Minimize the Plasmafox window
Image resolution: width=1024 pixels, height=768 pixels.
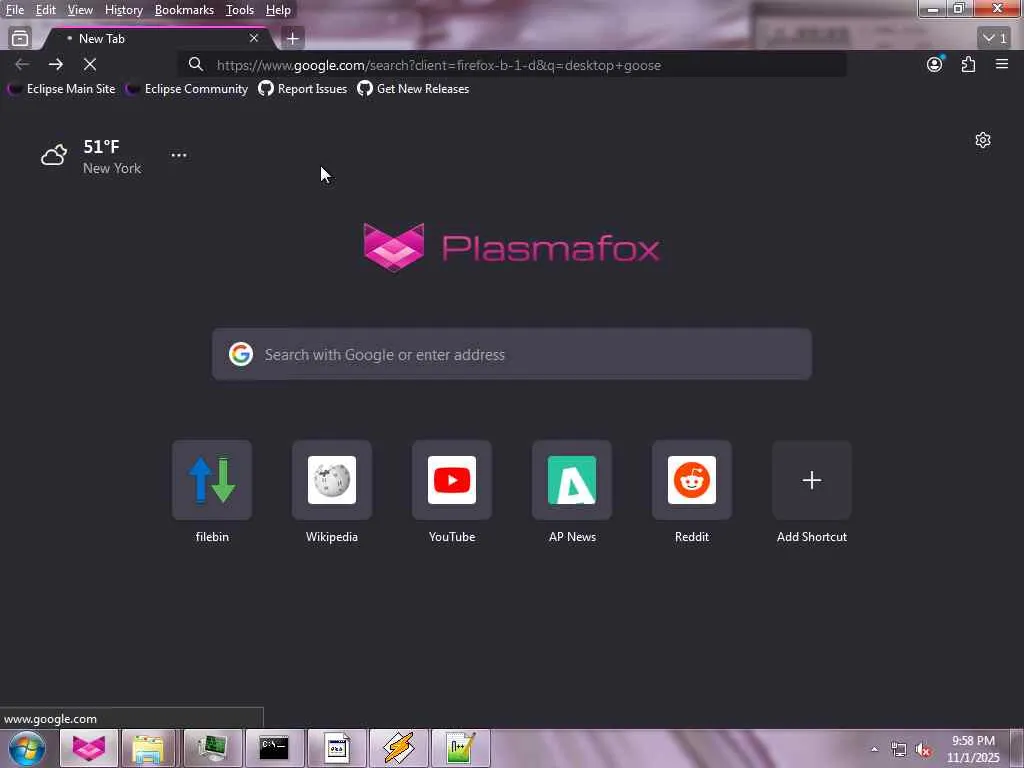click(x=933, y=9)
